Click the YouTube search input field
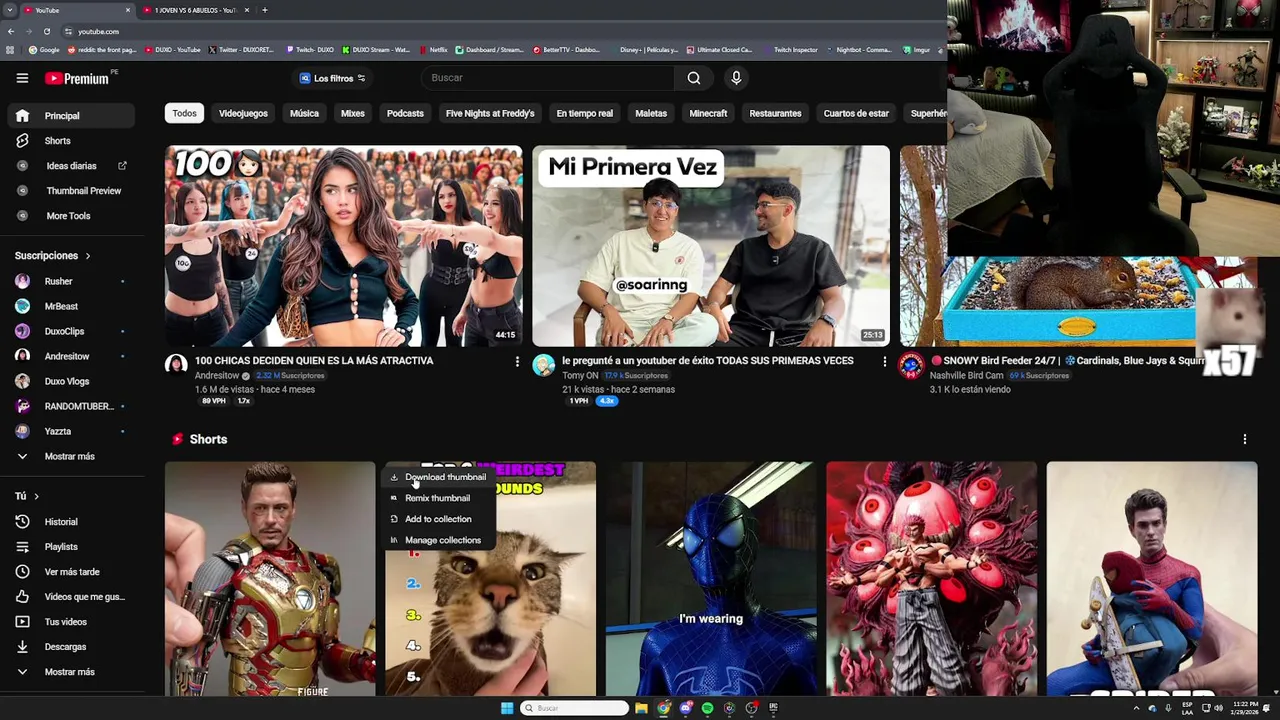The image size is (1280, 720). 548,78
